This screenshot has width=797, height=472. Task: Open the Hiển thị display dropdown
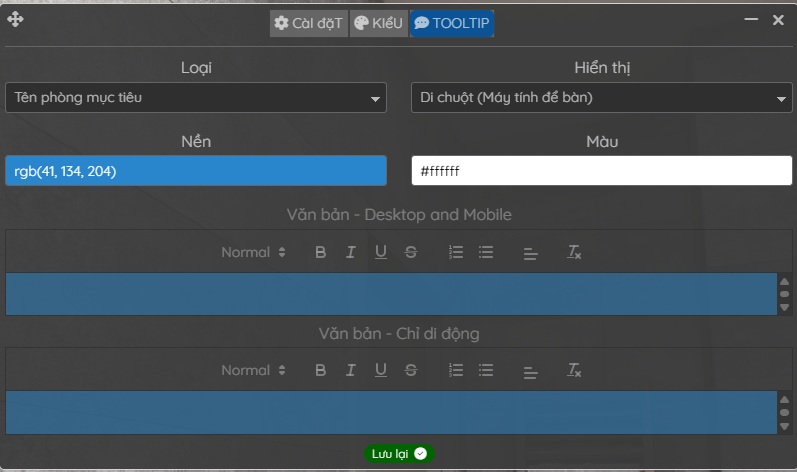[601, 98]
